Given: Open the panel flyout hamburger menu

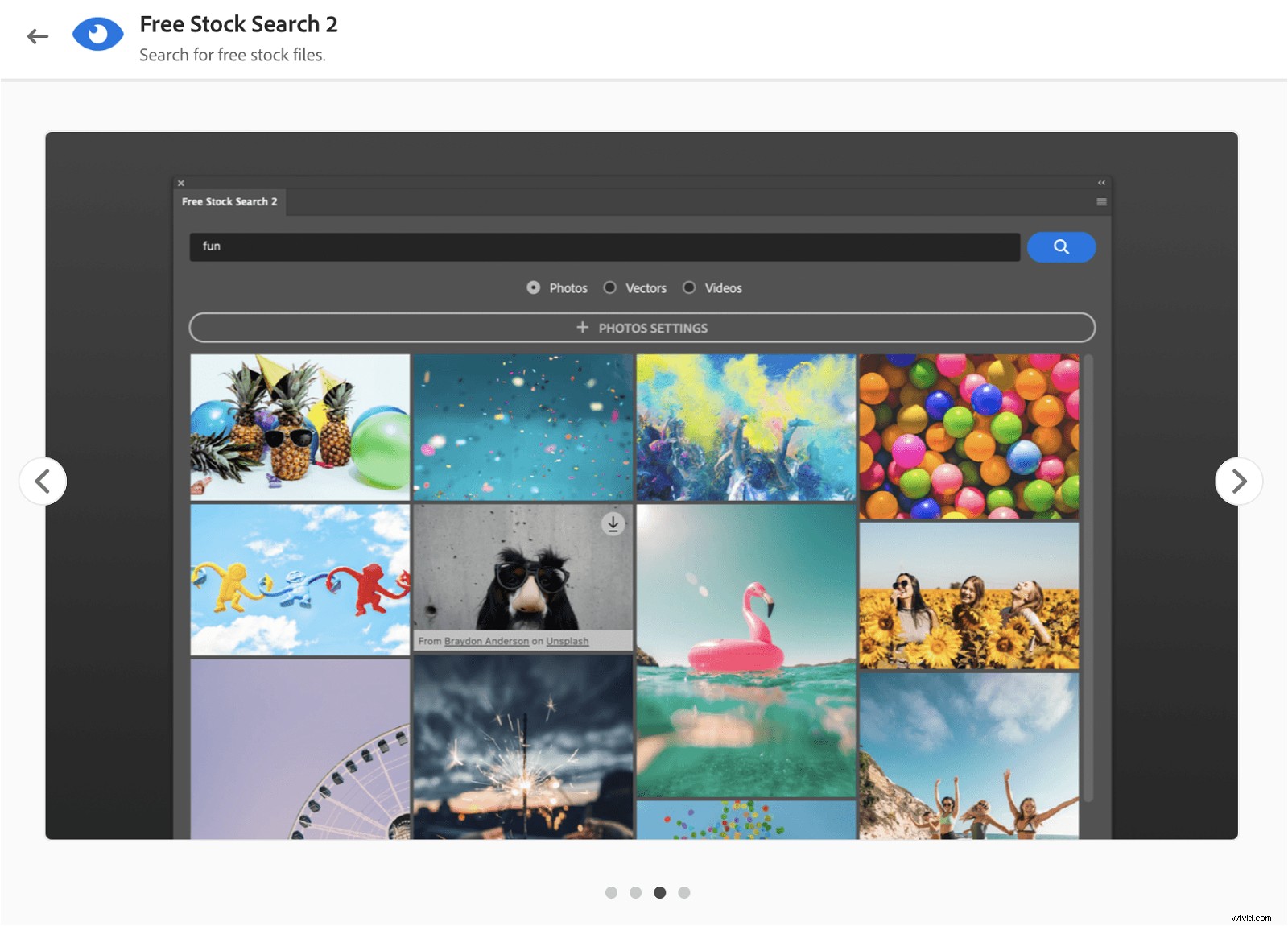Looking at the screenshot, I should [1101, 201].
